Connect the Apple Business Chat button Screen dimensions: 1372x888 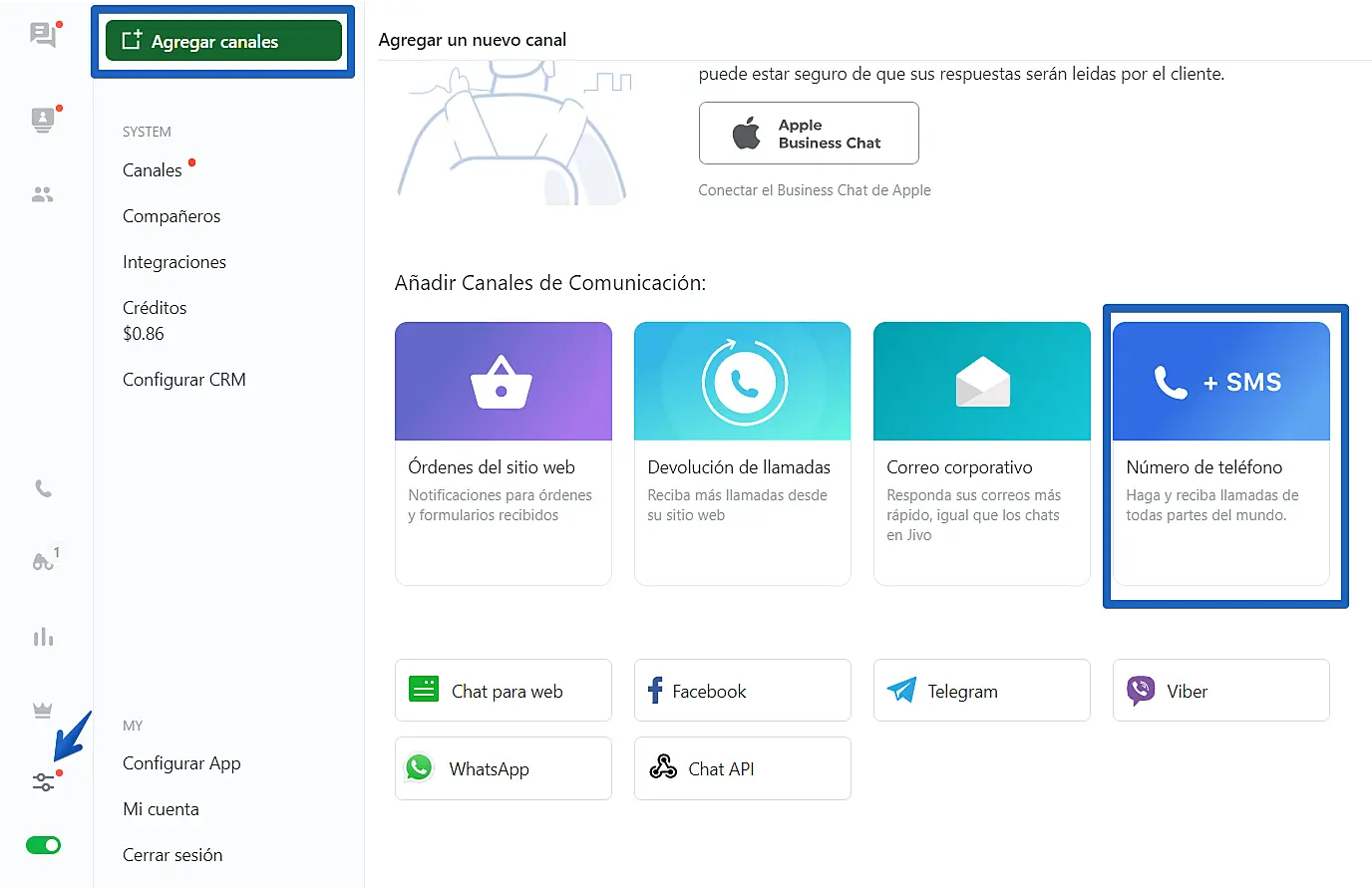pyautogui.click(x=809, y=134)
